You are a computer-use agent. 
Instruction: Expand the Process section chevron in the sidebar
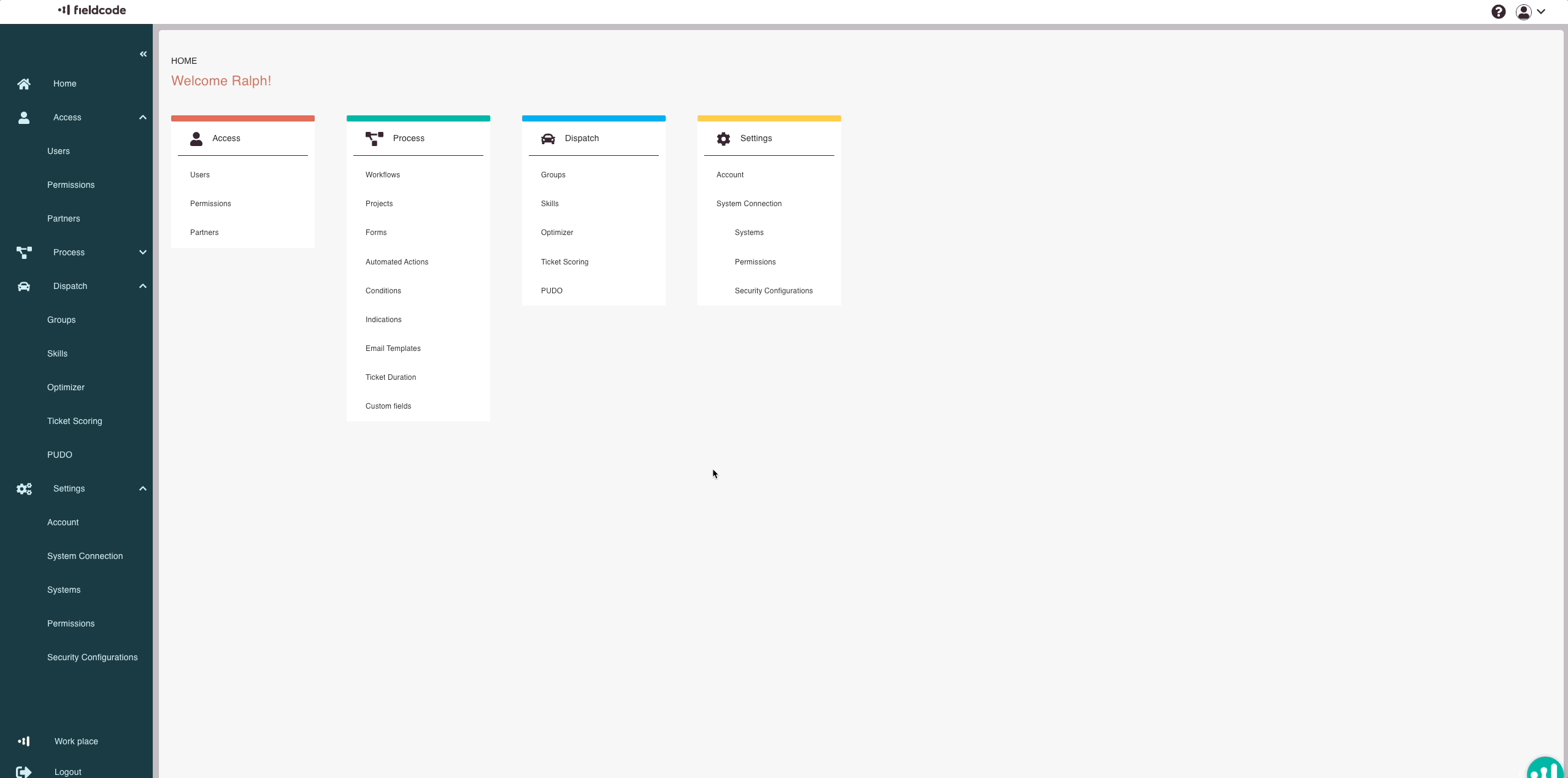[x=143, y=252]
